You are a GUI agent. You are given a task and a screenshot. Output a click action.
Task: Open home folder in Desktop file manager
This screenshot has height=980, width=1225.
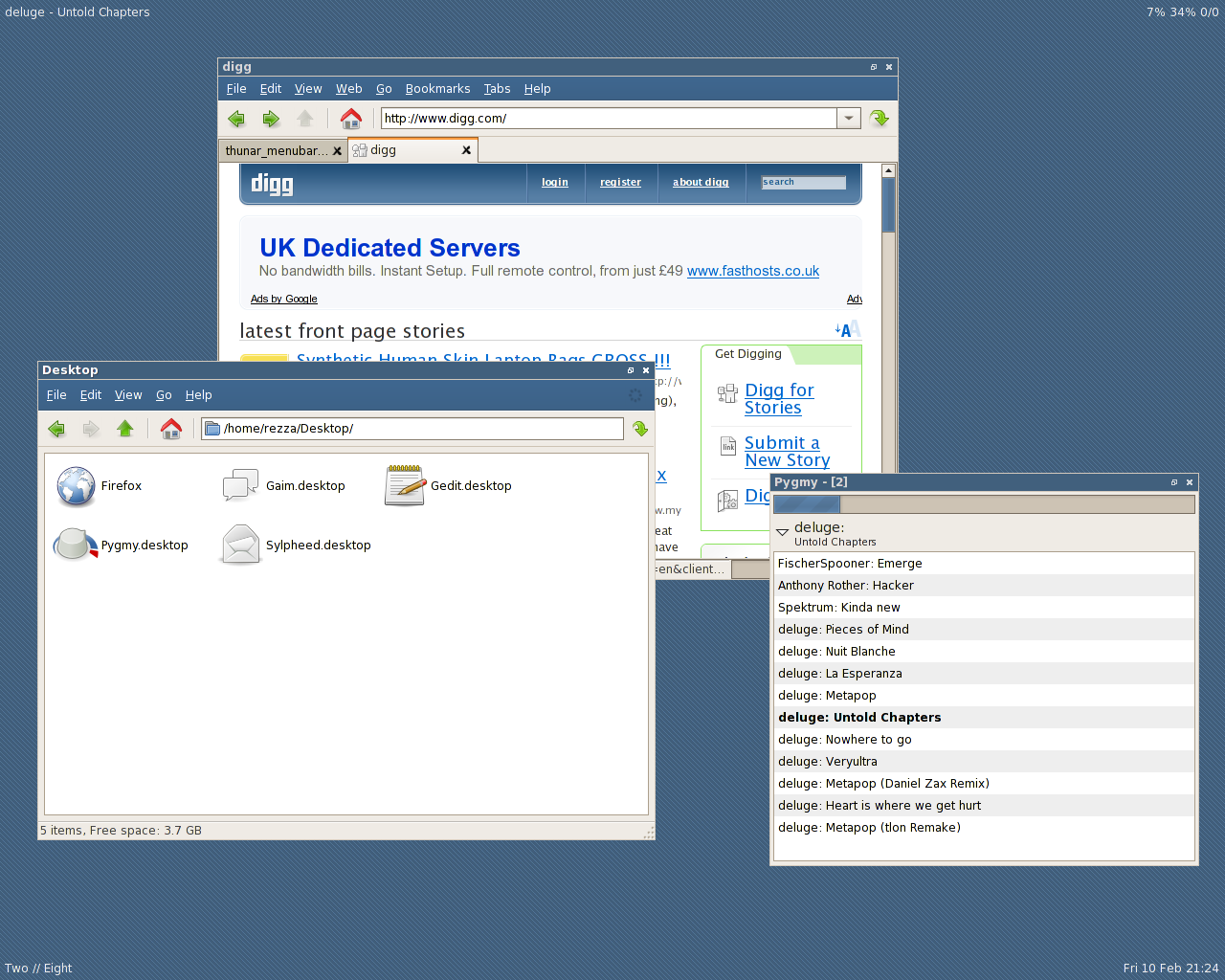click(171, 429)
